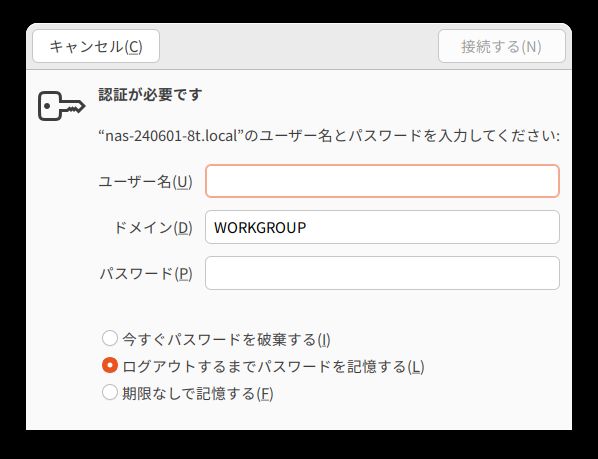This screenshot has height=459, width=598.
Task: Focus the ユーザー名 input field
Action: coord(383,181)
